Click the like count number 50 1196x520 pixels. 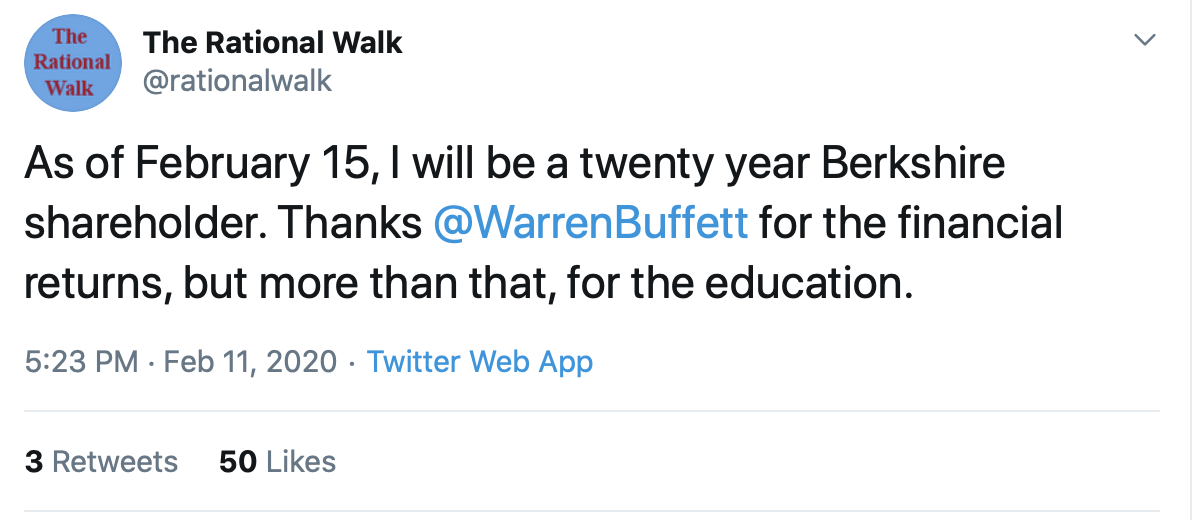pos(238,461)
